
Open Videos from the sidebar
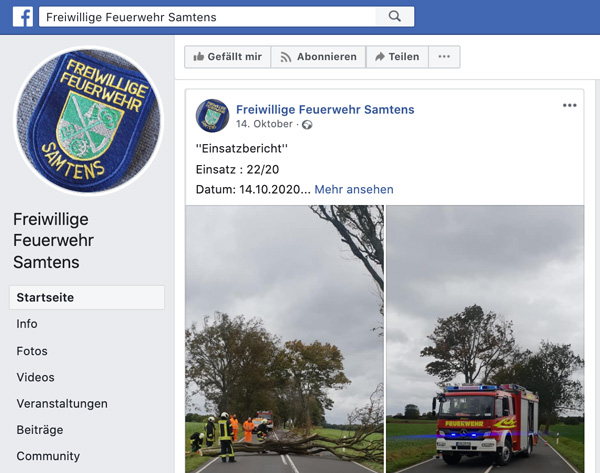tap(35, 377)
